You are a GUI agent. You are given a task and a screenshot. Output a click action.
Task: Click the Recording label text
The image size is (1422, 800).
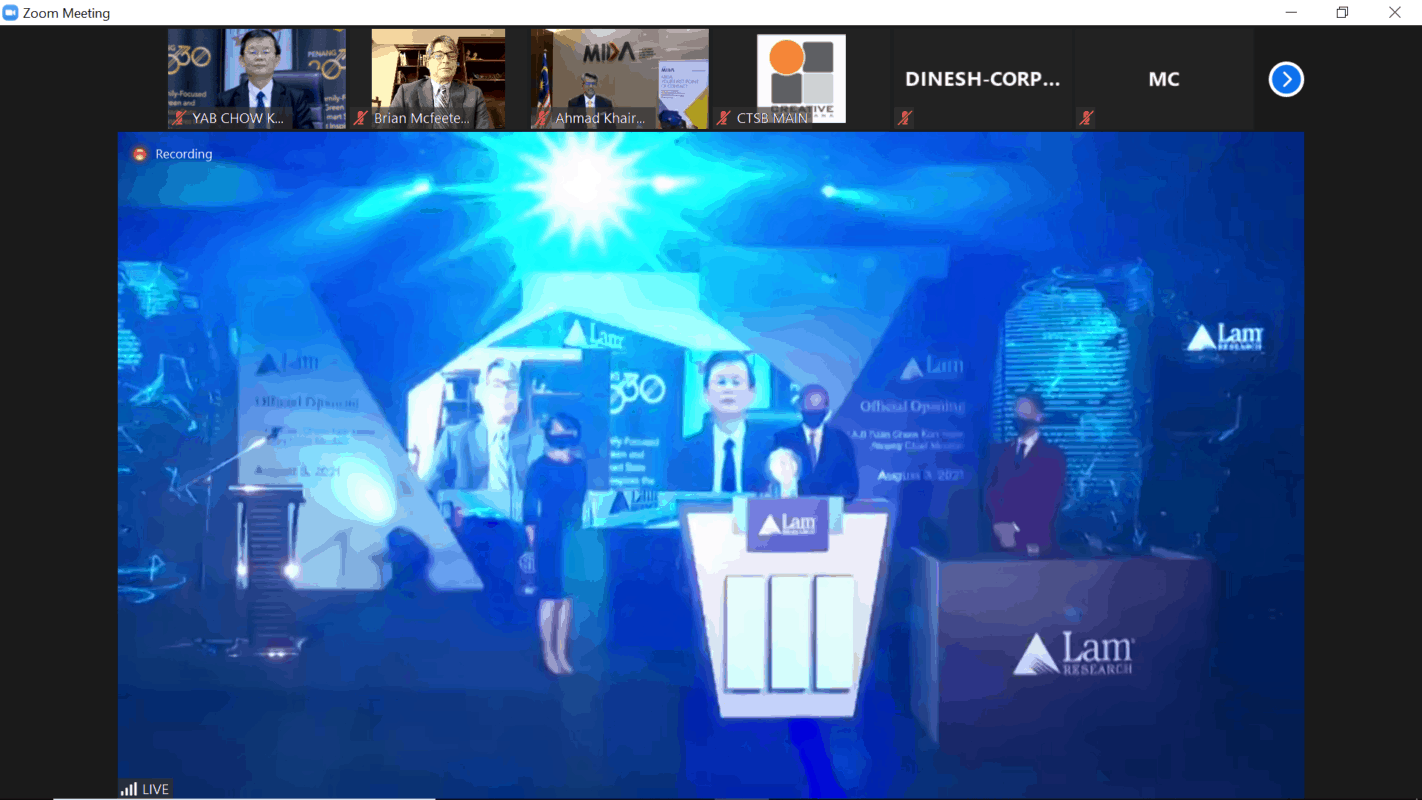(184, 154)
